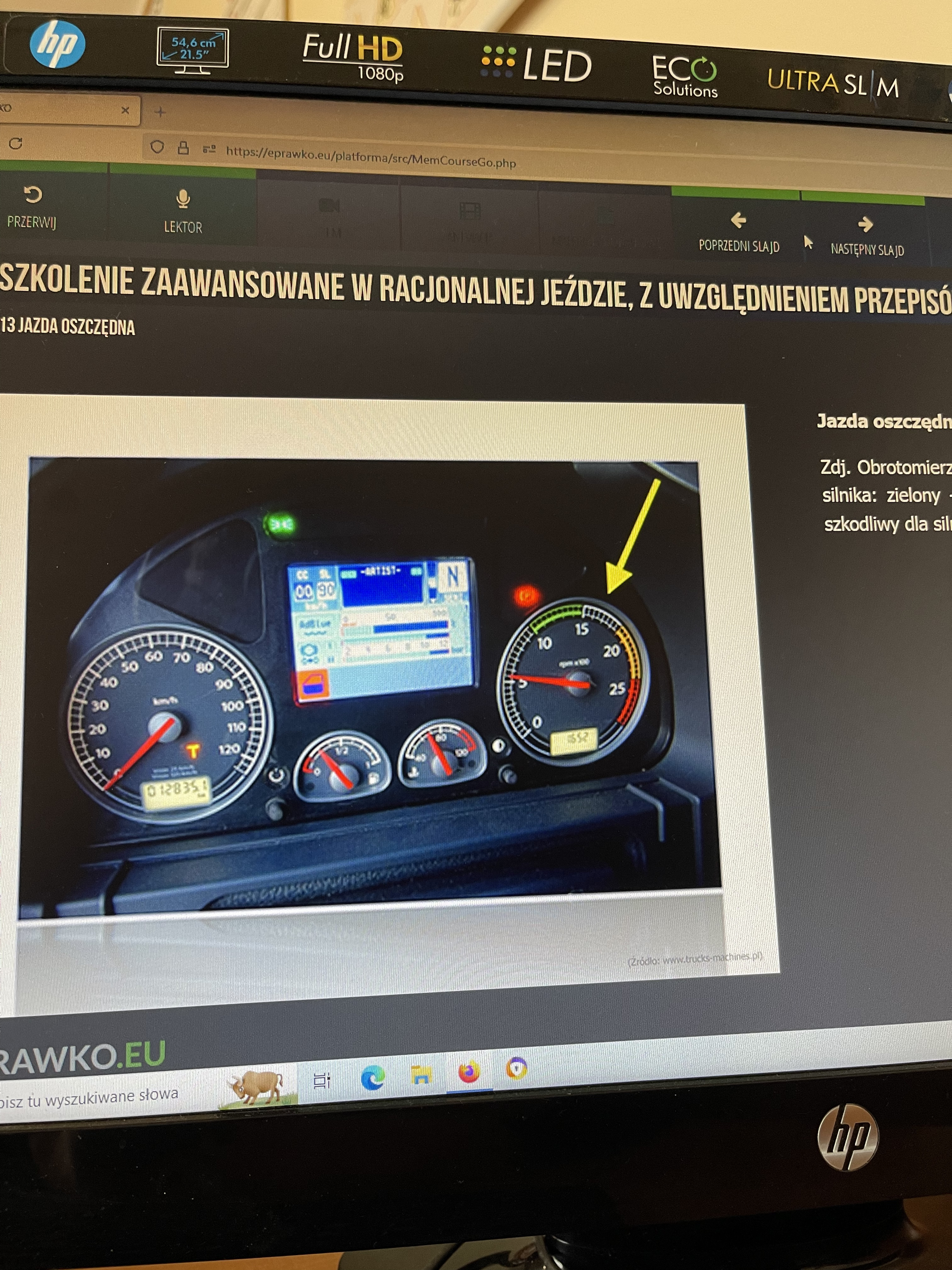Click the greyed-out film strip icon
952x1270 pixels.
[470, 211]
